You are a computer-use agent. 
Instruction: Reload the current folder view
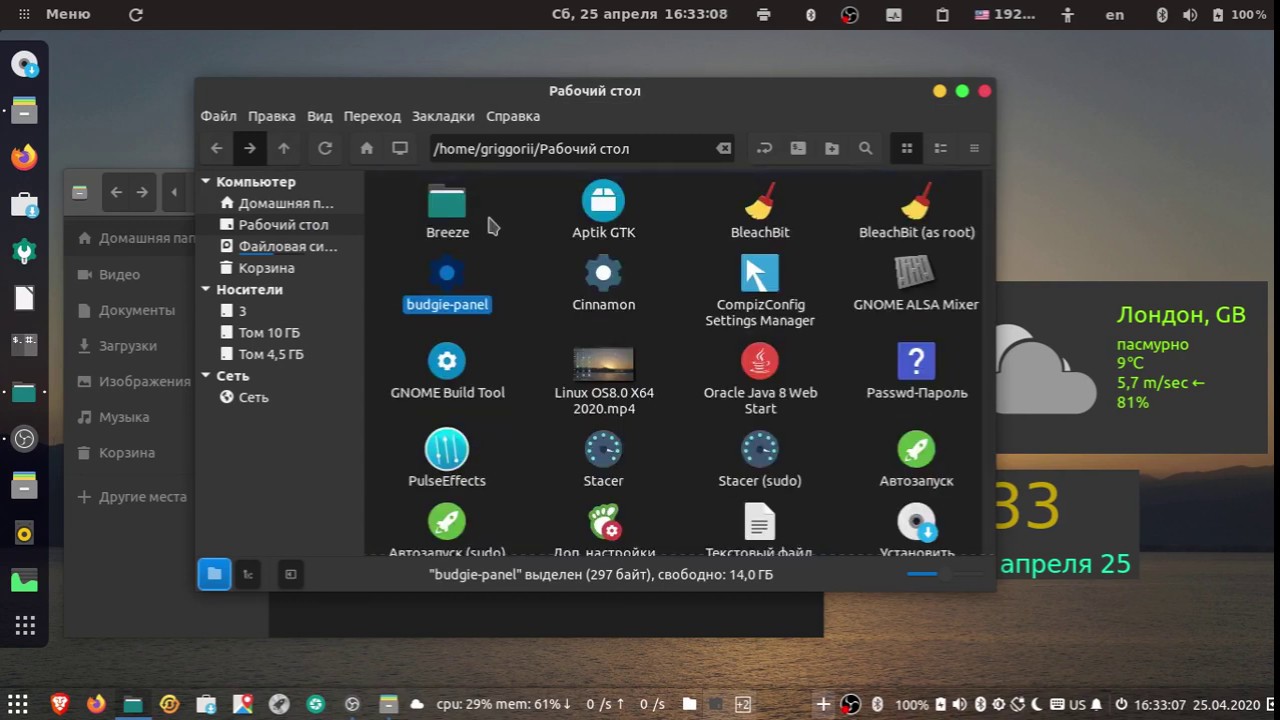click(325, 148)
